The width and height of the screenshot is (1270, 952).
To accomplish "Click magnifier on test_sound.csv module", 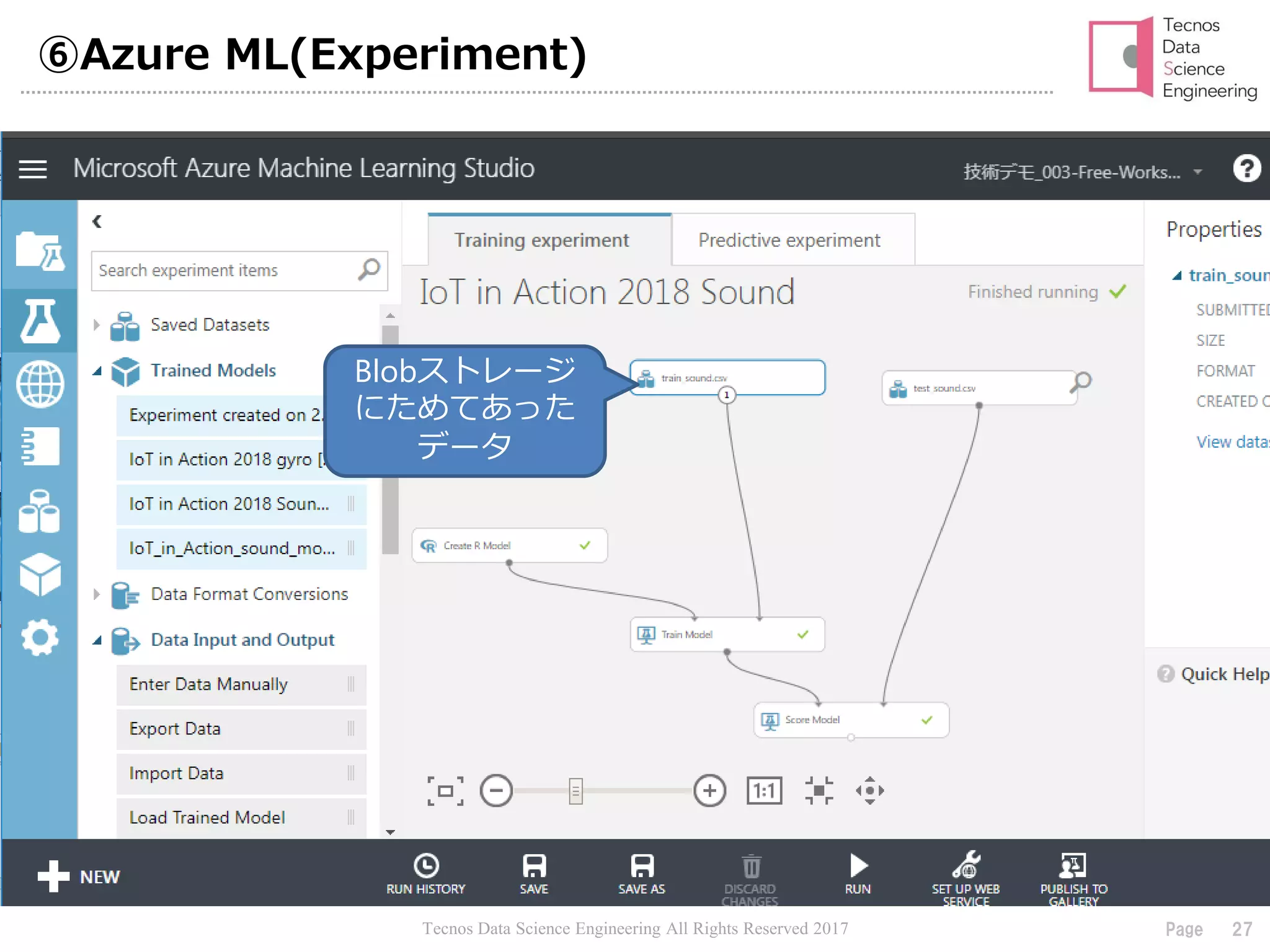I will coord(1081,382).
